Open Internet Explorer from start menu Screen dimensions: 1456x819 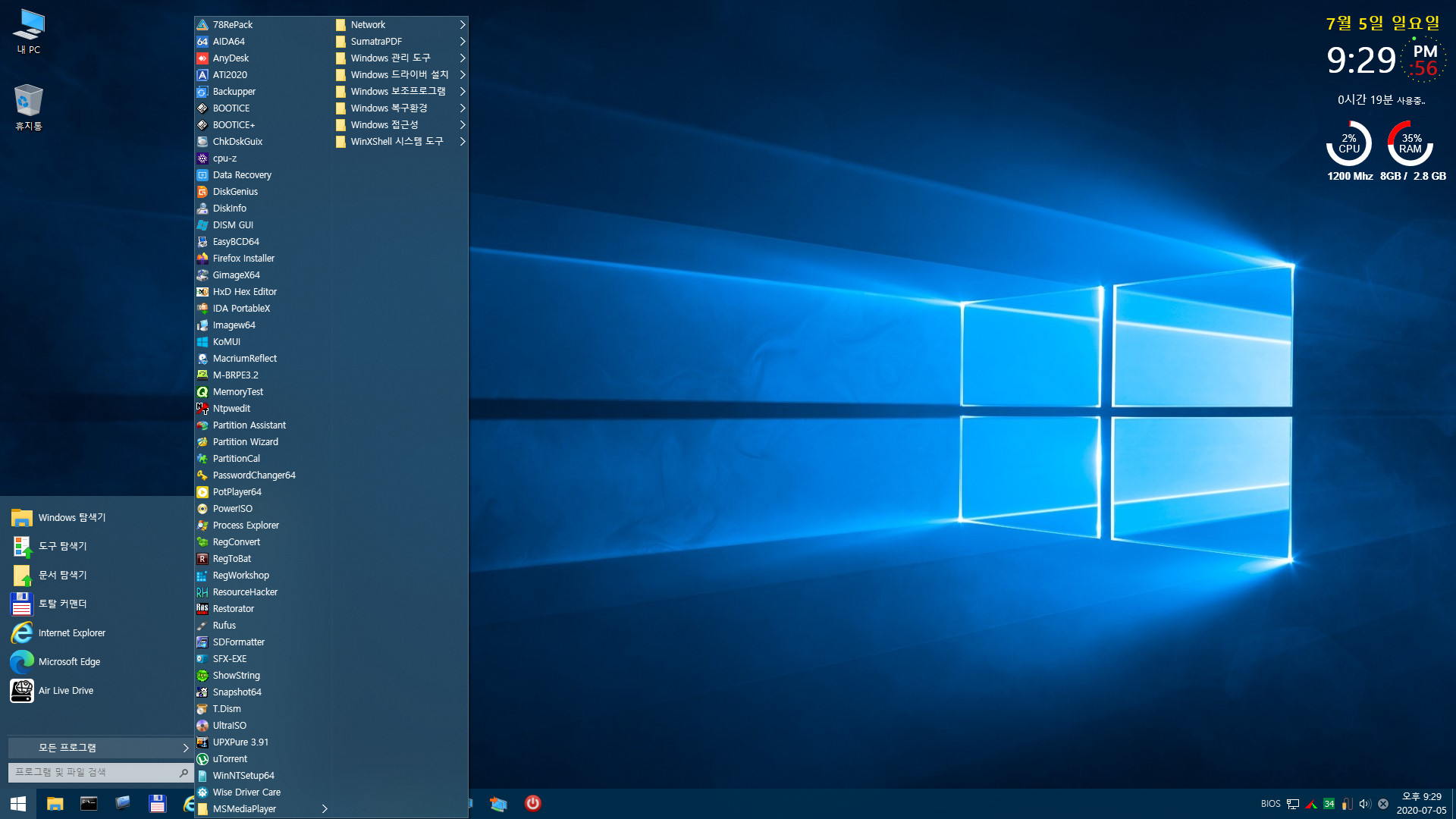(99, 633)
